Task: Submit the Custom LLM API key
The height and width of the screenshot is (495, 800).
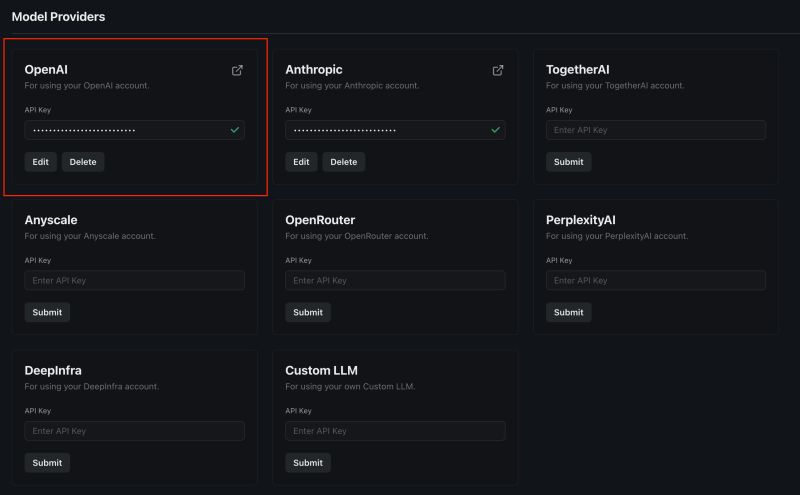Action: (308, 463)
